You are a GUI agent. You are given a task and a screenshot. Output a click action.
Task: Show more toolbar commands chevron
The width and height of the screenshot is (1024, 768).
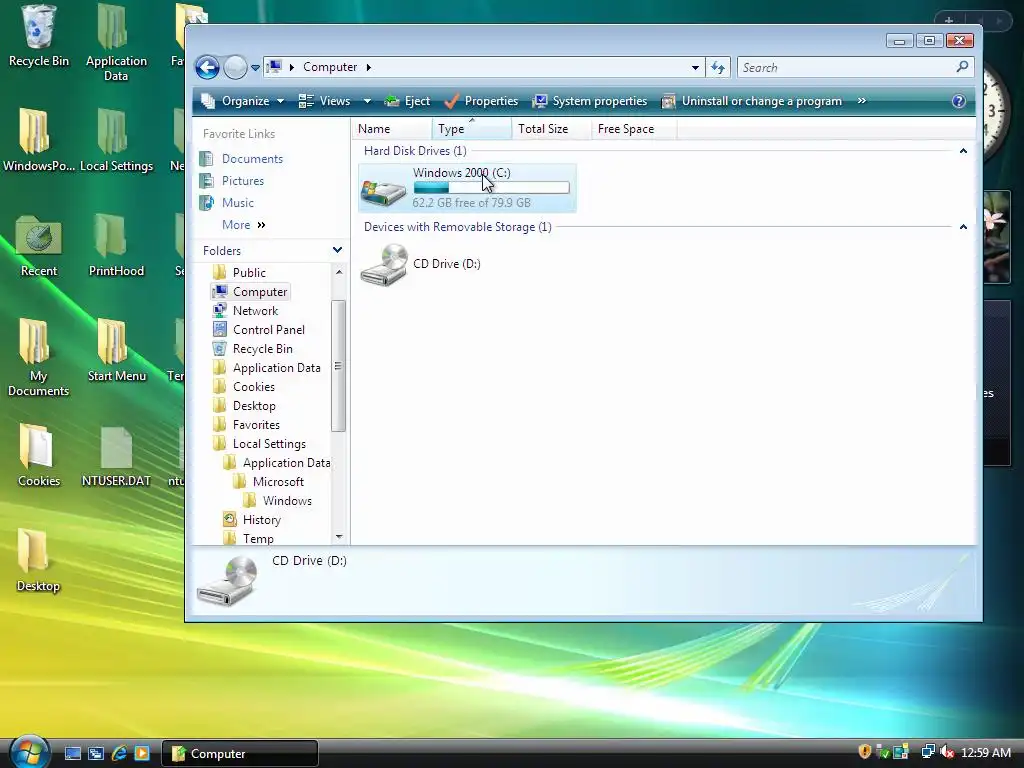(861, 101)
